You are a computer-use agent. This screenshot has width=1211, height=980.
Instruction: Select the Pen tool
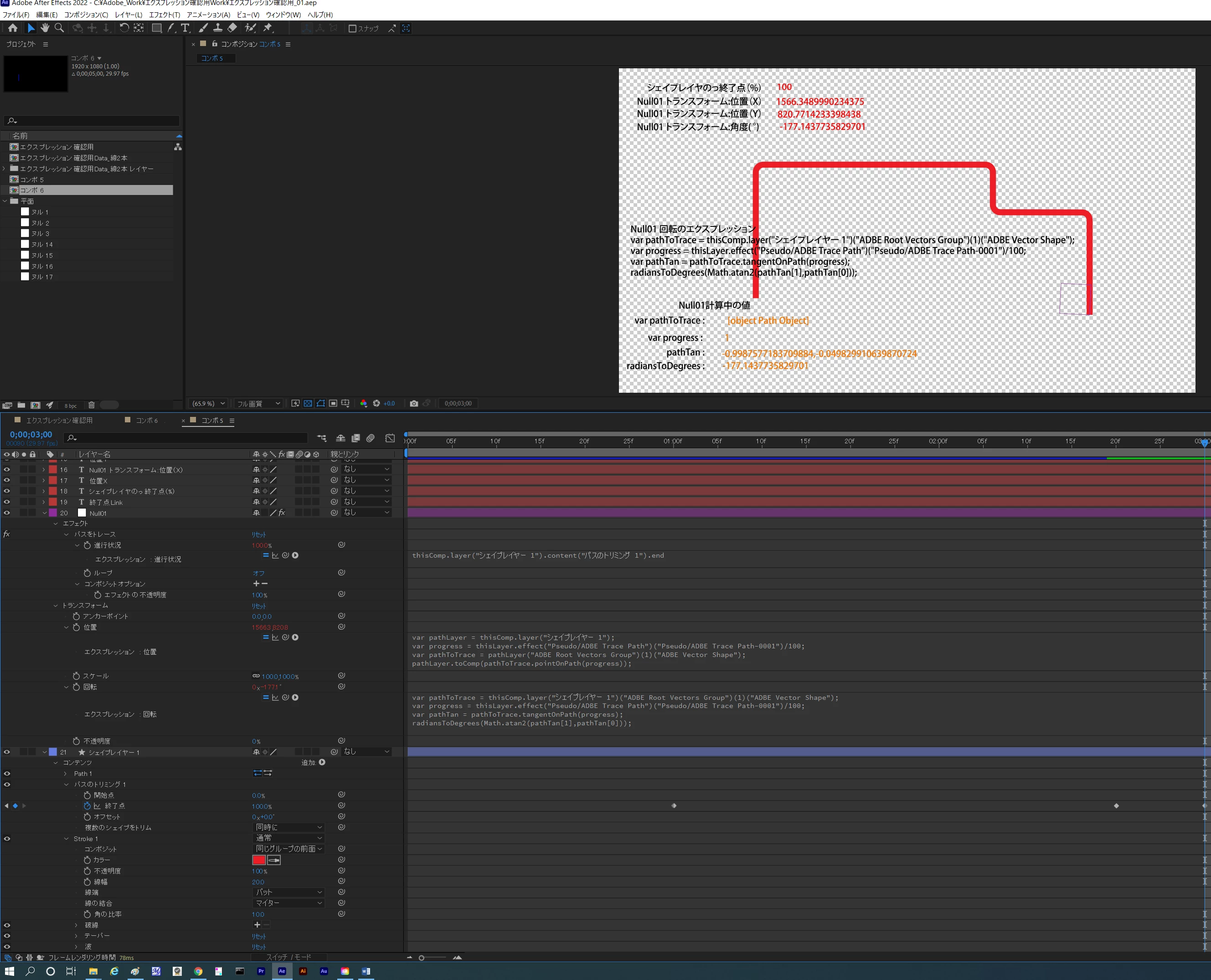pos(171,28)
